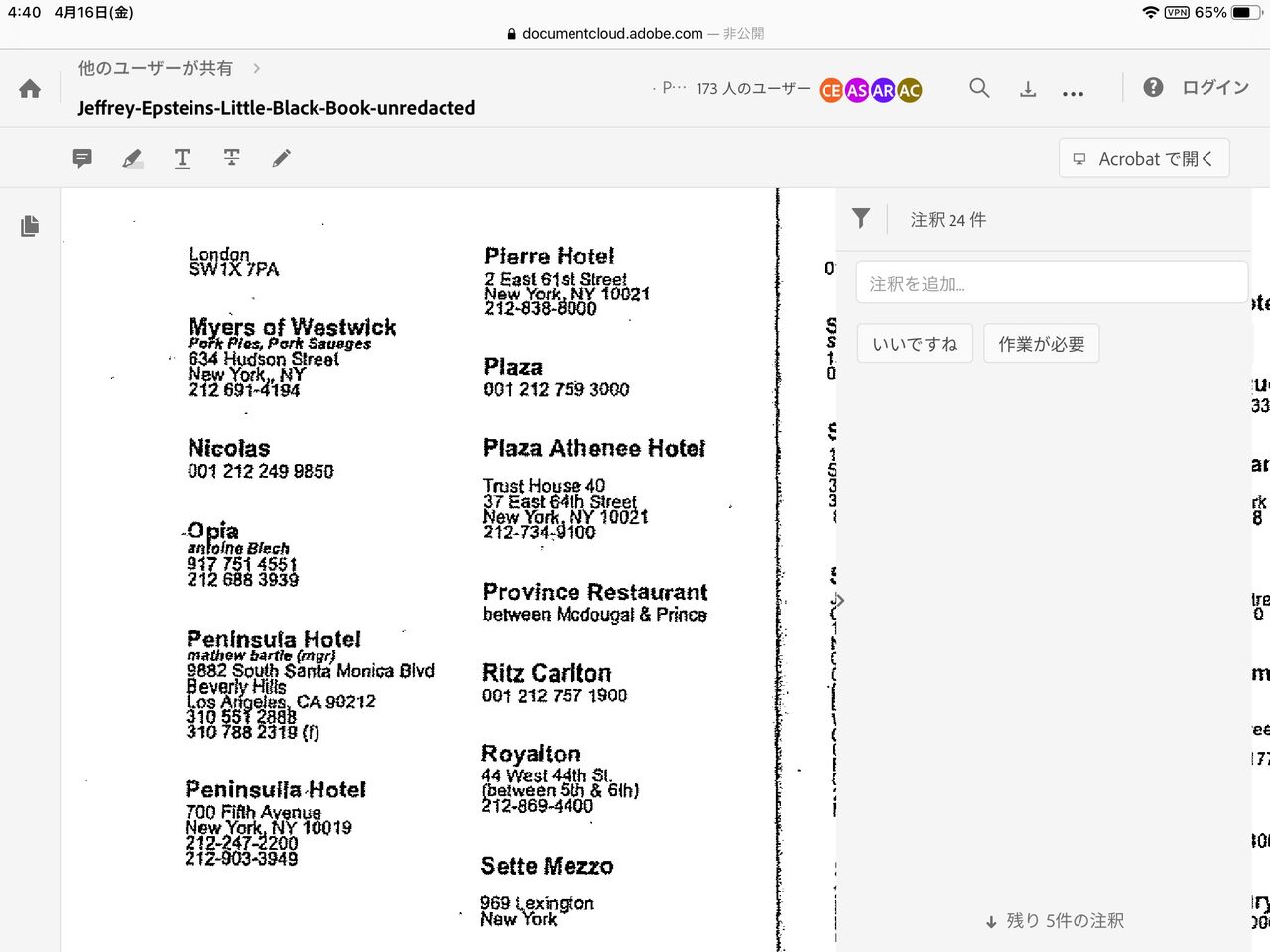Collapse the comments panel with the arrow
The image size is (1270, 952).
[840, 601]
